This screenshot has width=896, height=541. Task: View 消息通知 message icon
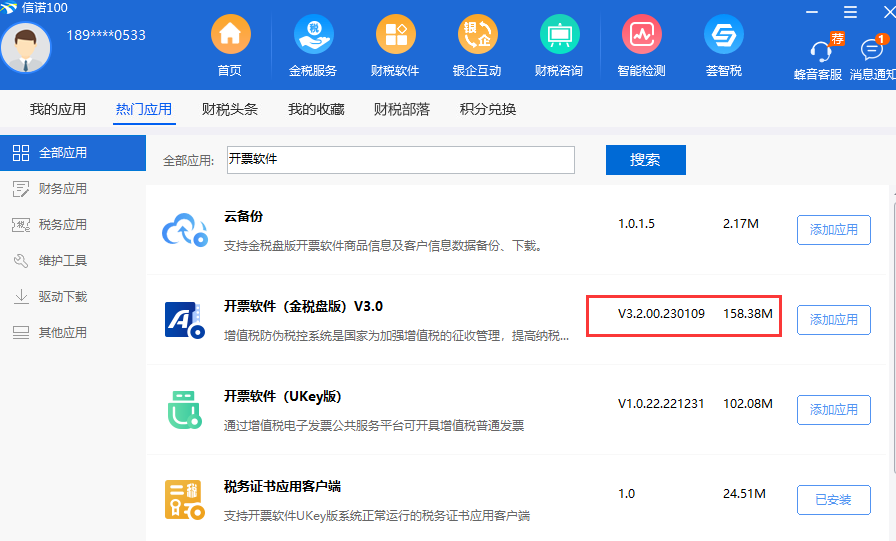872,50
